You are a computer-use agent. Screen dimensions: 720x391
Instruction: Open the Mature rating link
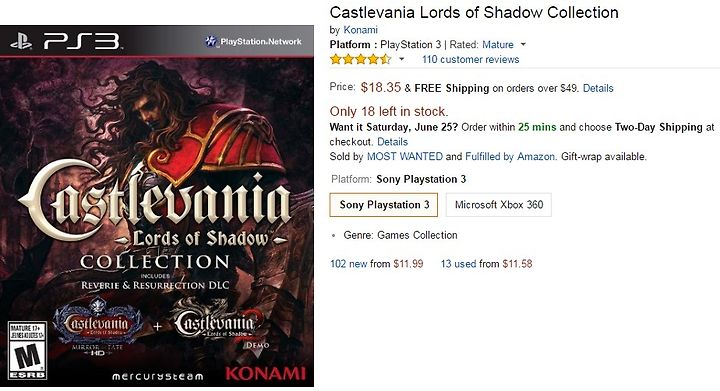coord(498,45)
